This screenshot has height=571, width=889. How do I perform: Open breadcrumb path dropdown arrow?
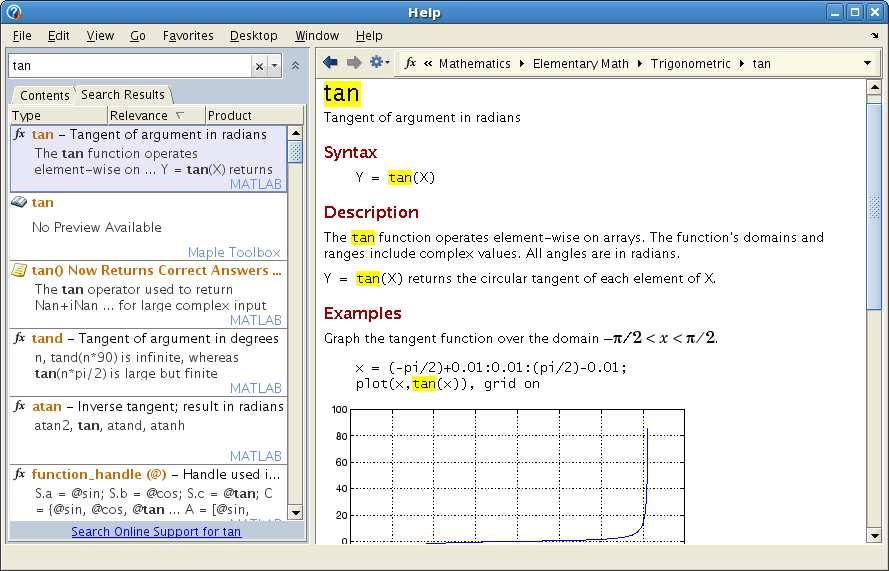(x=867, y=63)
